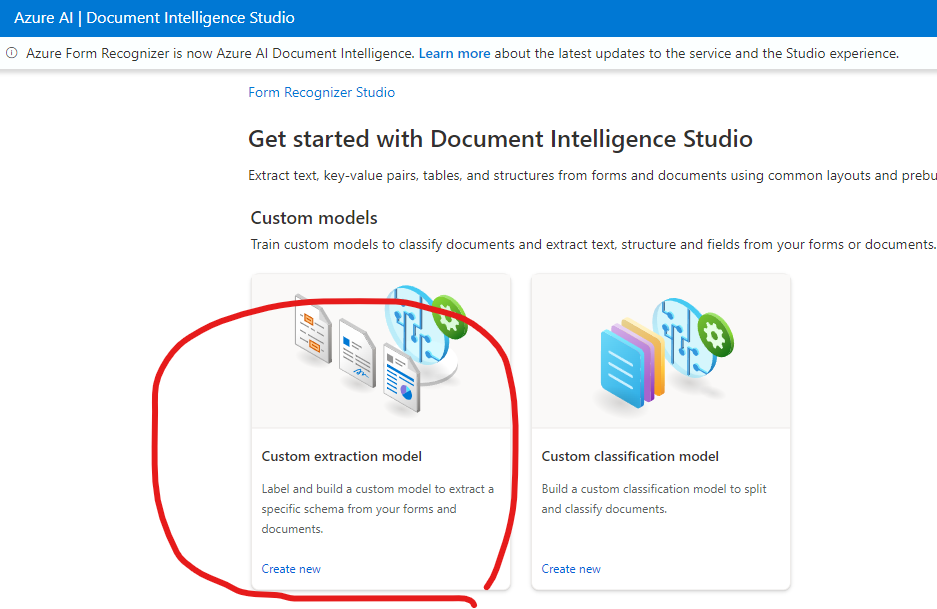The image size is (937, 609).
Task: Open the Form Recognizer Studio breadcrumb link
Action: [321, 92]
